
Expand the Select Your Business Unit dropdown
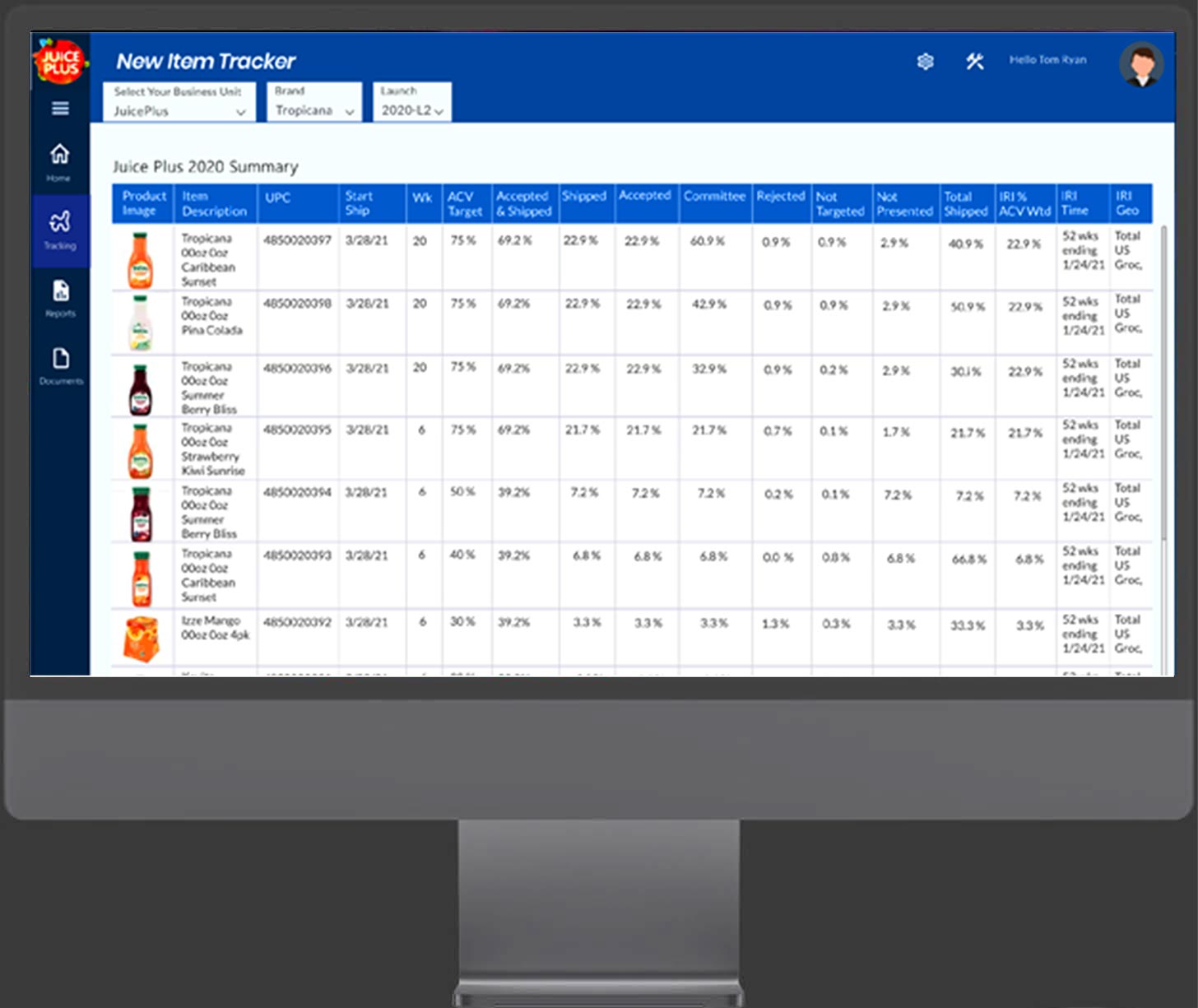(x=179, y=102)
